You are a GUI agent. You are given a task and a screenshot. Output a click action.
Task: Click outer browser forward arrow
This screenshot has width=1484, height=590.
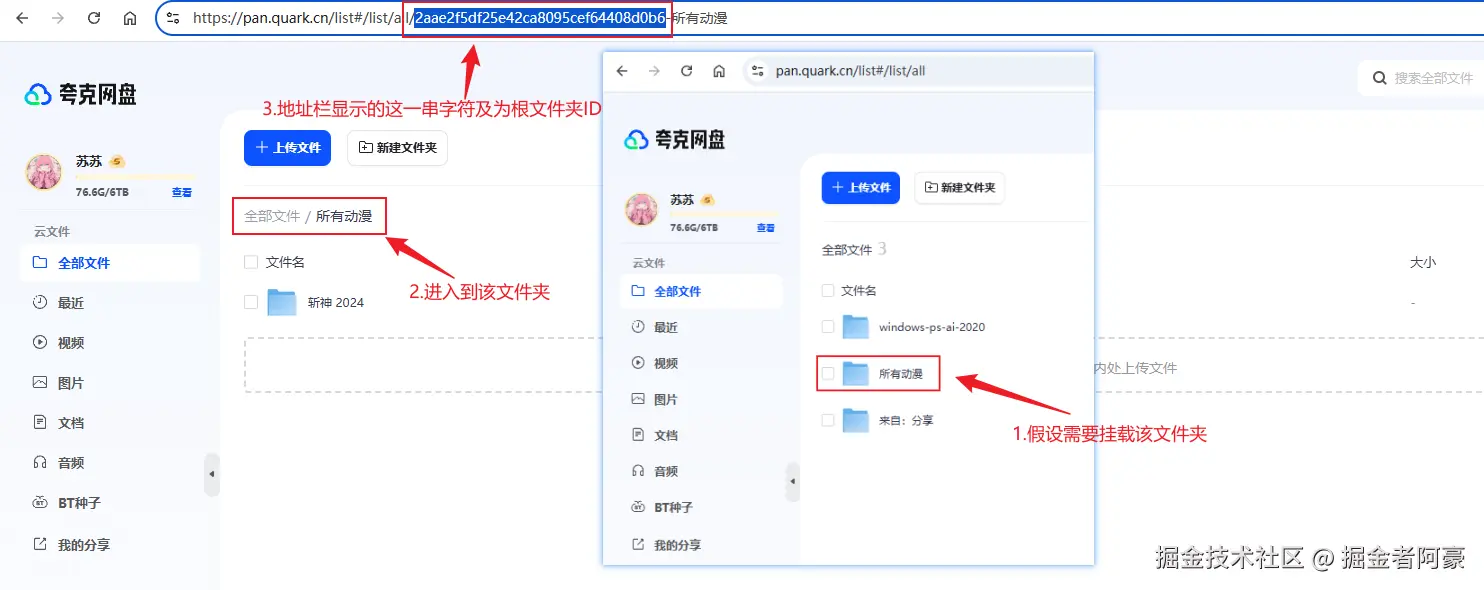[58, 18]
